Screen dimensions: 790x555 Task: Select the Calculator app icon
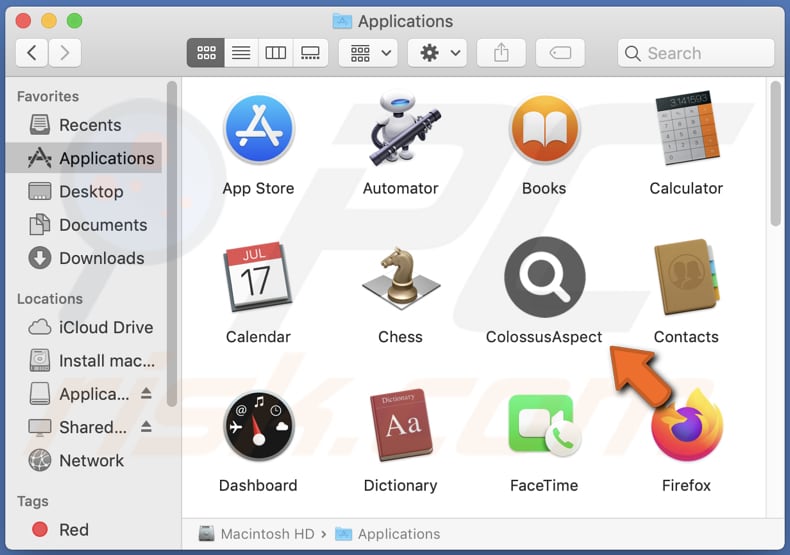(687, 129)
